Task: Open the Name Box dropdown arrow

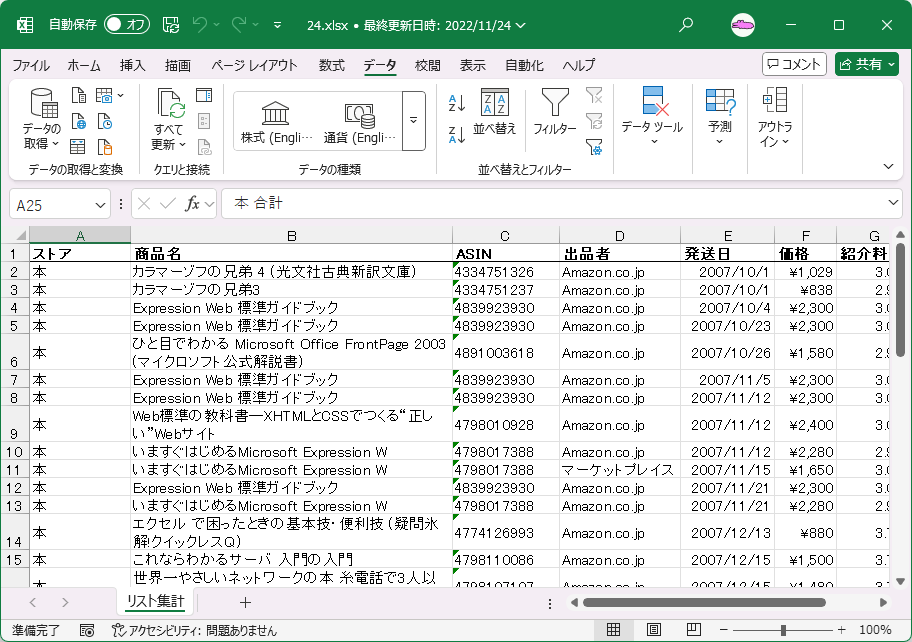Action: click(x=100, y=205)
